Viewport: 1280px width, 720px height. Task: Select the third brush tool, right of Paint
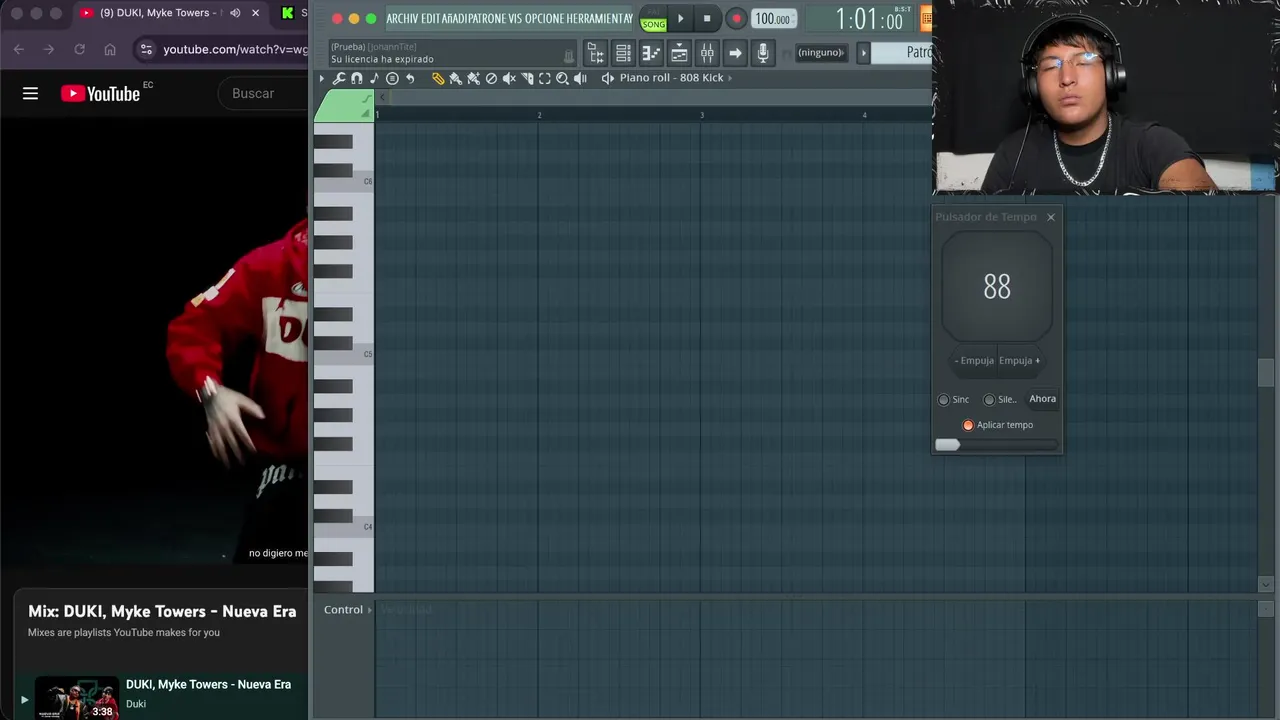[x=473, y=78]
